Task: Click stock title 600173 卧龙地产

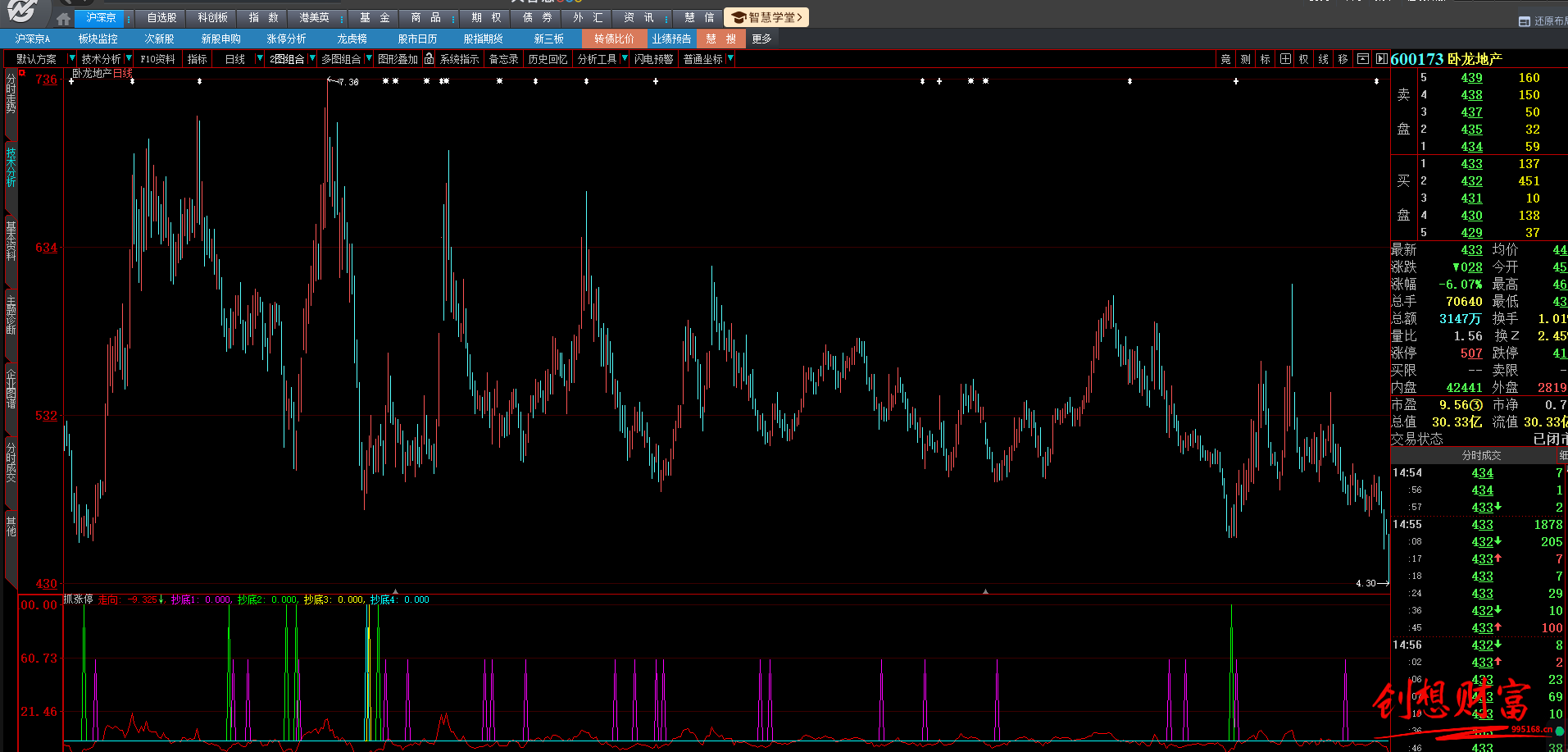Action: click(x=1447, y=59)
